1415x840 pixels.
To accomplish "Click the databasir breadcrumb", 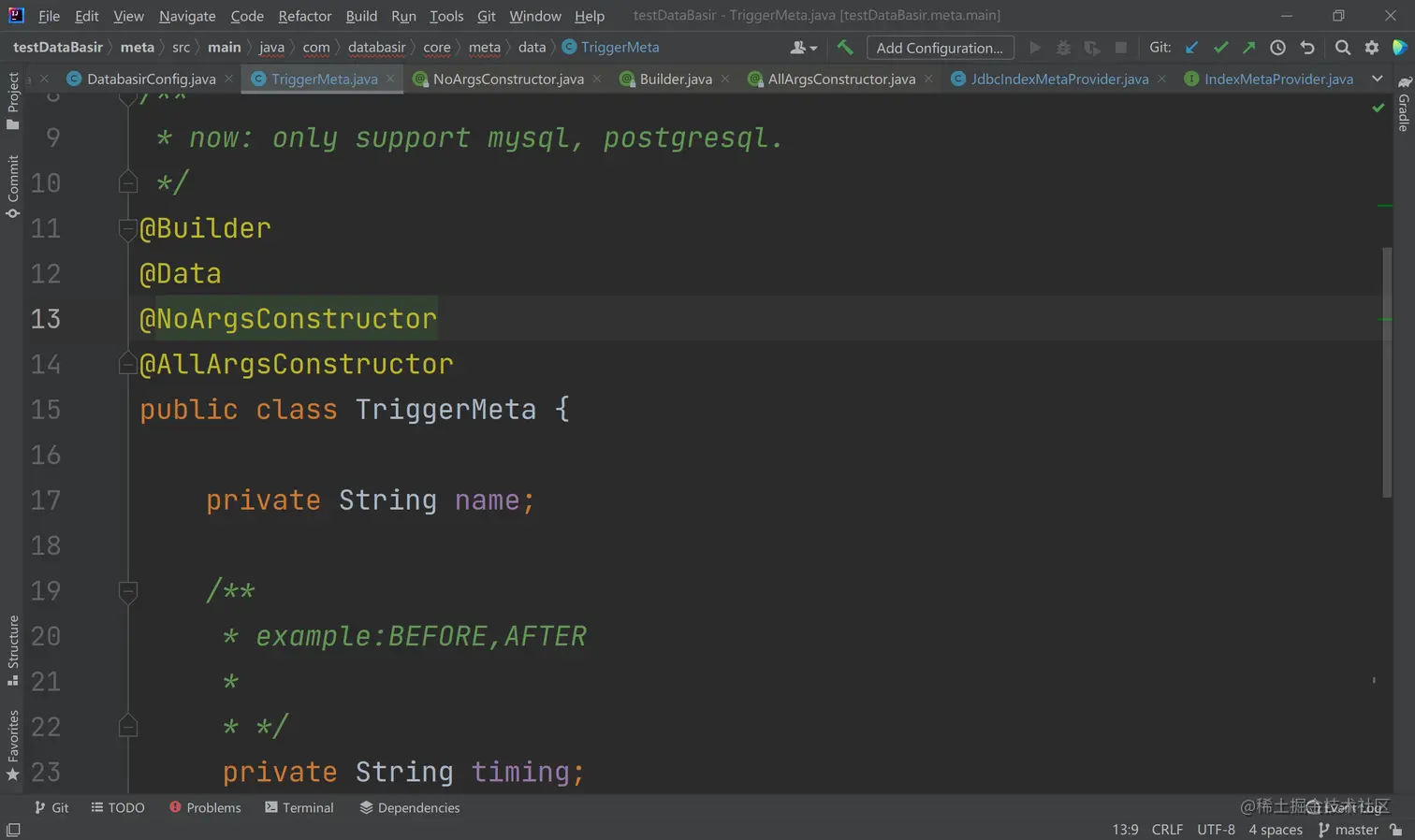I will [x=377, y=48].
